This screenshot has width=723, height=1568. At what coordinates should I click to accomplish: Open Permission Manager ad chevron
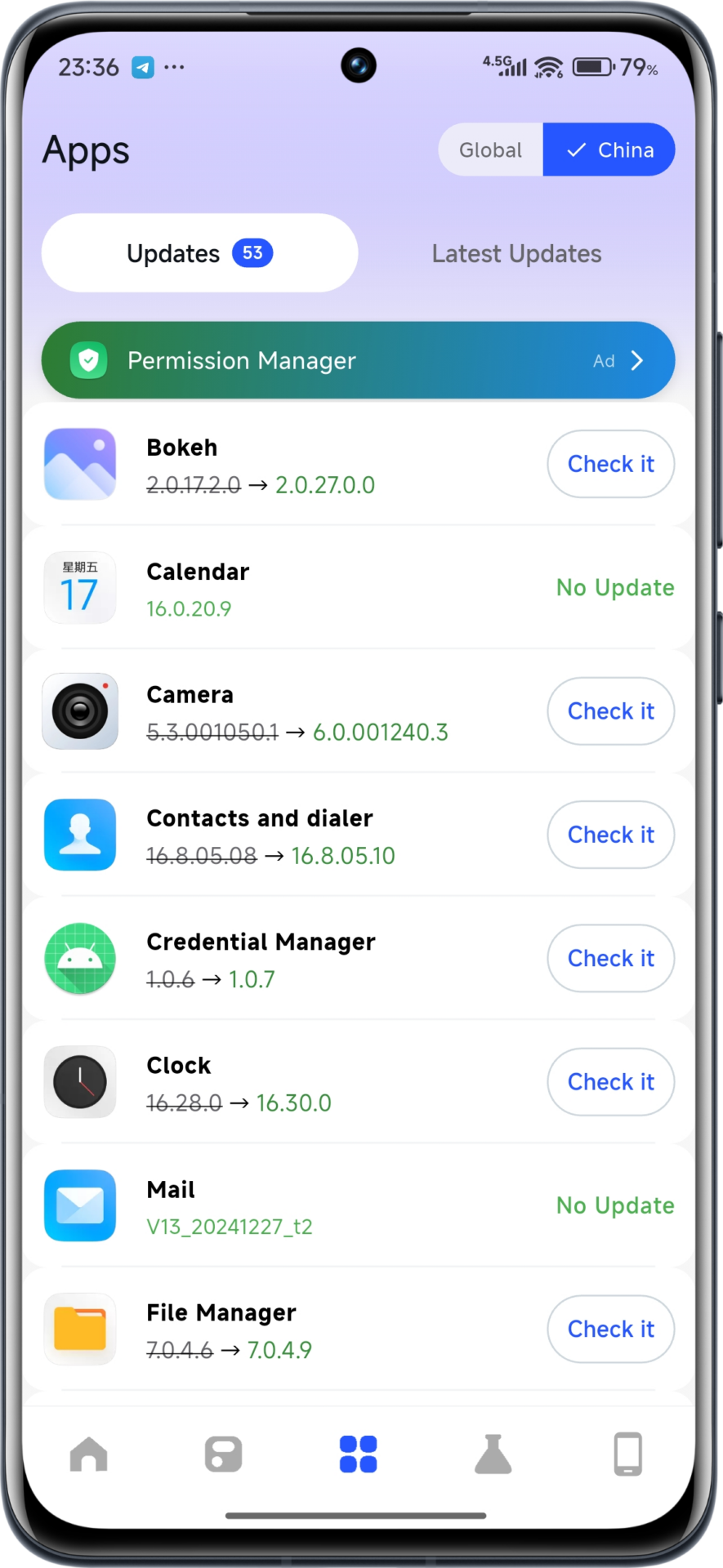coord(637,360)
